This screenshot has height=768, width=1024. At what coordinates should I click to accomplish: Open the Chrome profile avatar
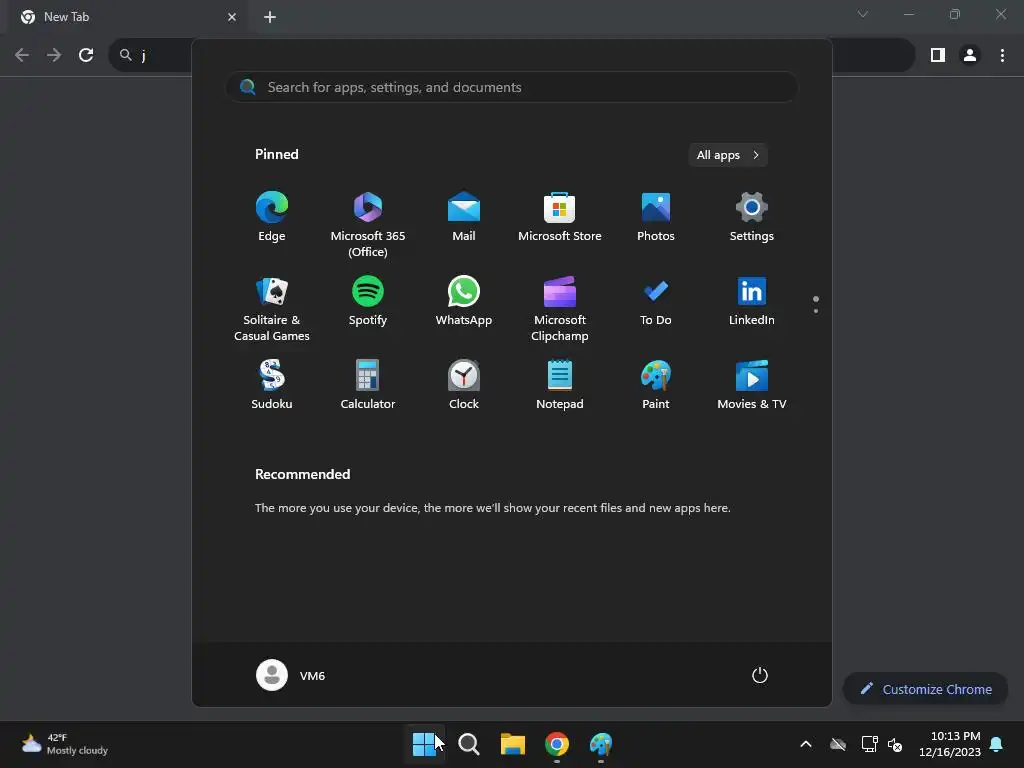coord(970,56)
